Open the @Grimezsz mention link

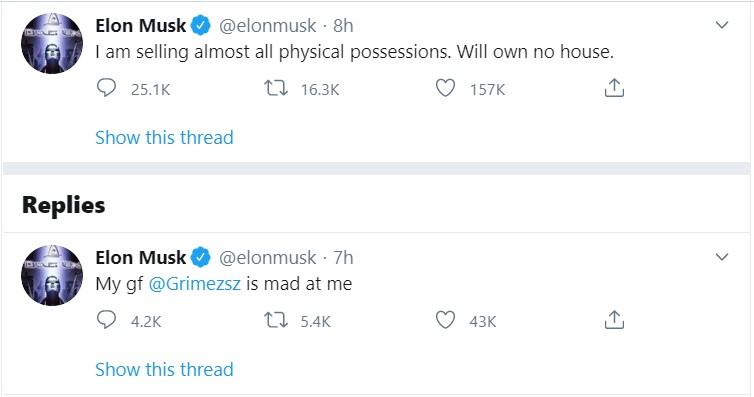(x=195, y=284)
